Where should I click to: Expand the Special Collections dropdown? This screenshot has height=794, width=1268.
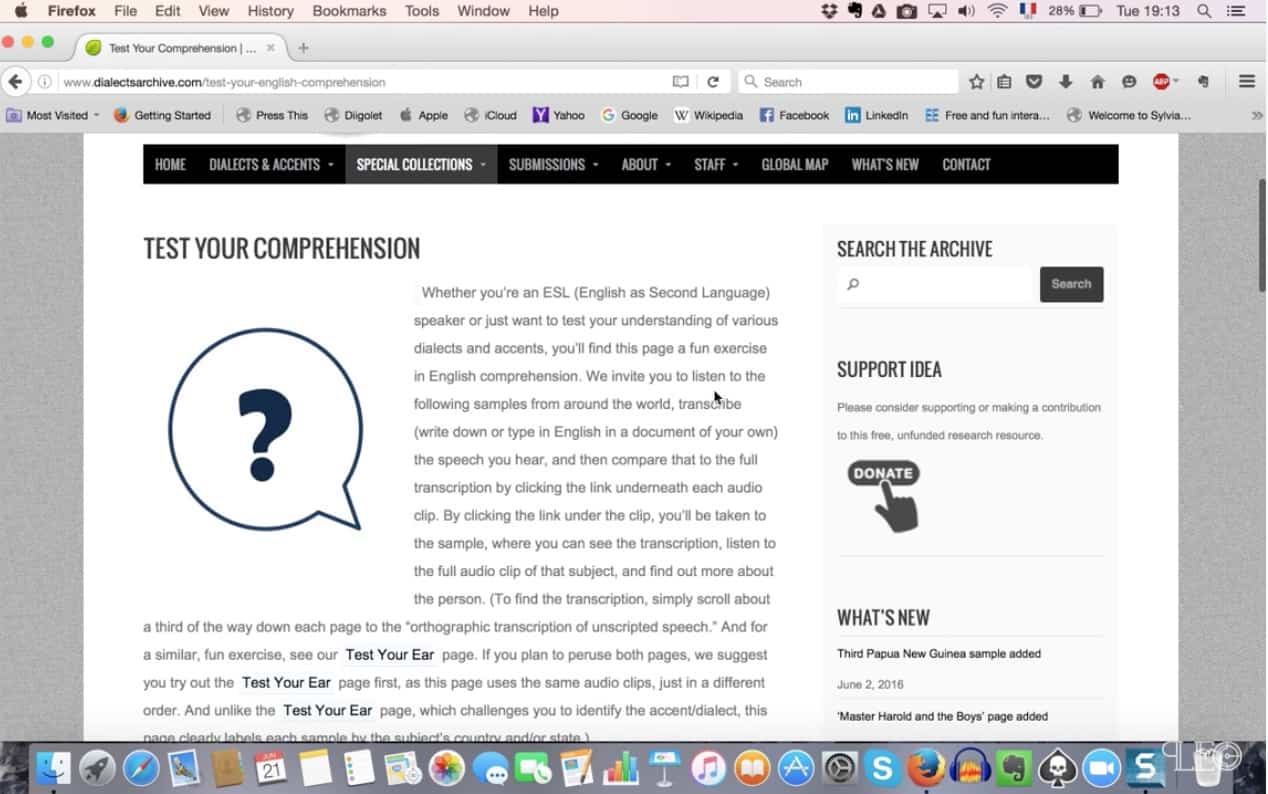coord(420,165)
